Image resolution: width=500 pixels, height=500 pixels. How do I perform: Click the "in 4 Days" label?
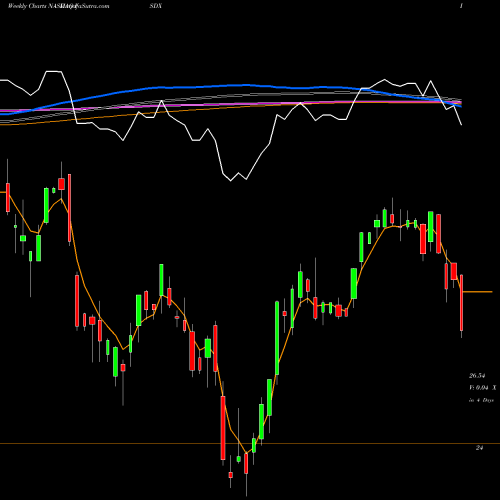point(481,400)
